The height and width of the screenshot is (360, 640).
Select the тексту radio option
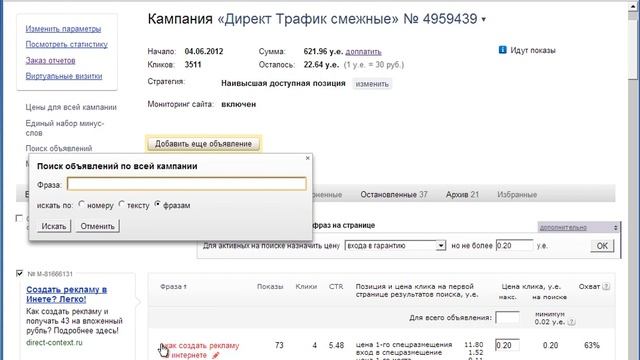pos(121,204)
